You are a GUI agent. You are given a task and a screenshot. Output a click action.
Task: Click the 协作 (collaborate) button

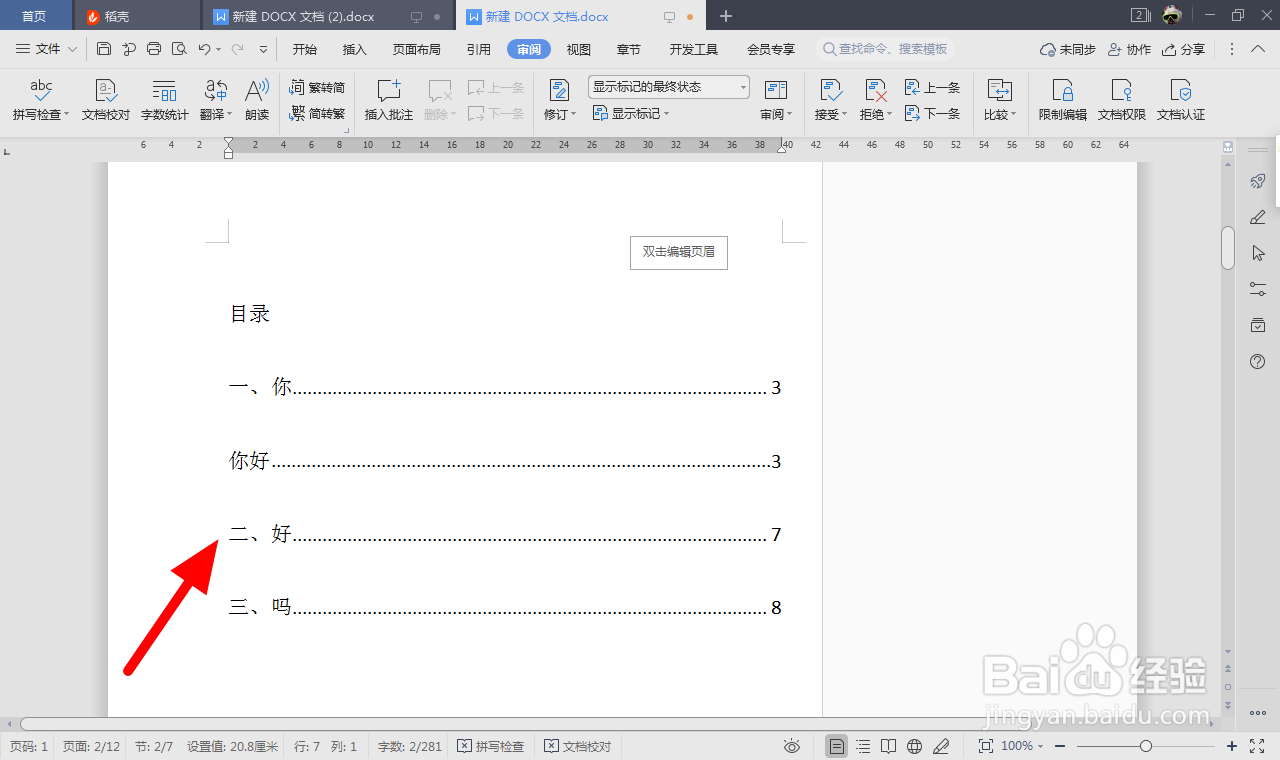tap(1129, 49)
